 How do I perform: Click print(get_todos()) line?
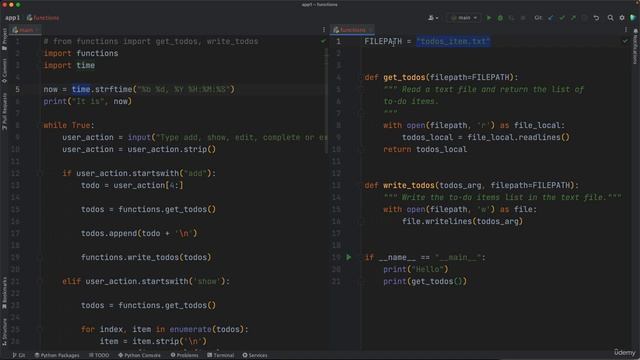[424, 281]
